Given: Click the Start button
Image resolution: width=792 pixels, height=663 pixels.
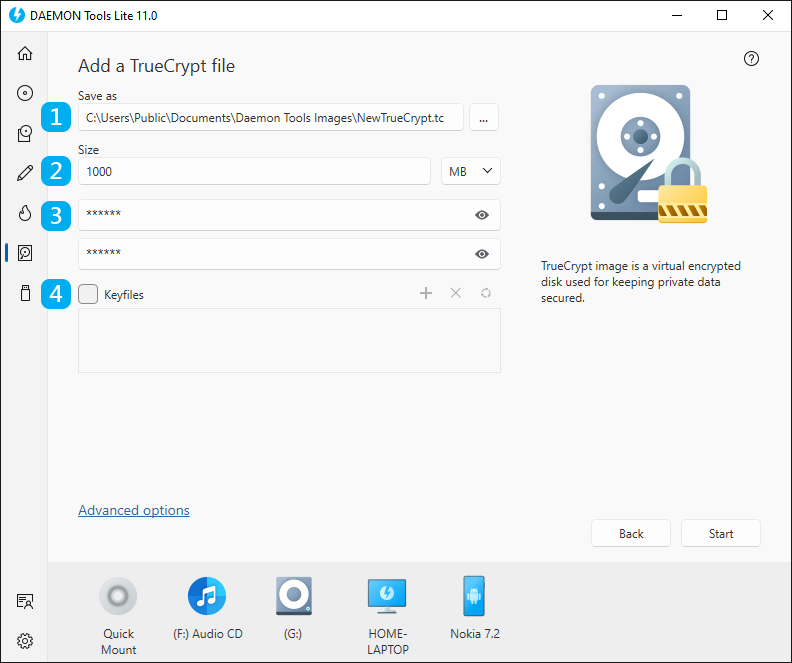Looking at the screenshot, I should 721,533.
